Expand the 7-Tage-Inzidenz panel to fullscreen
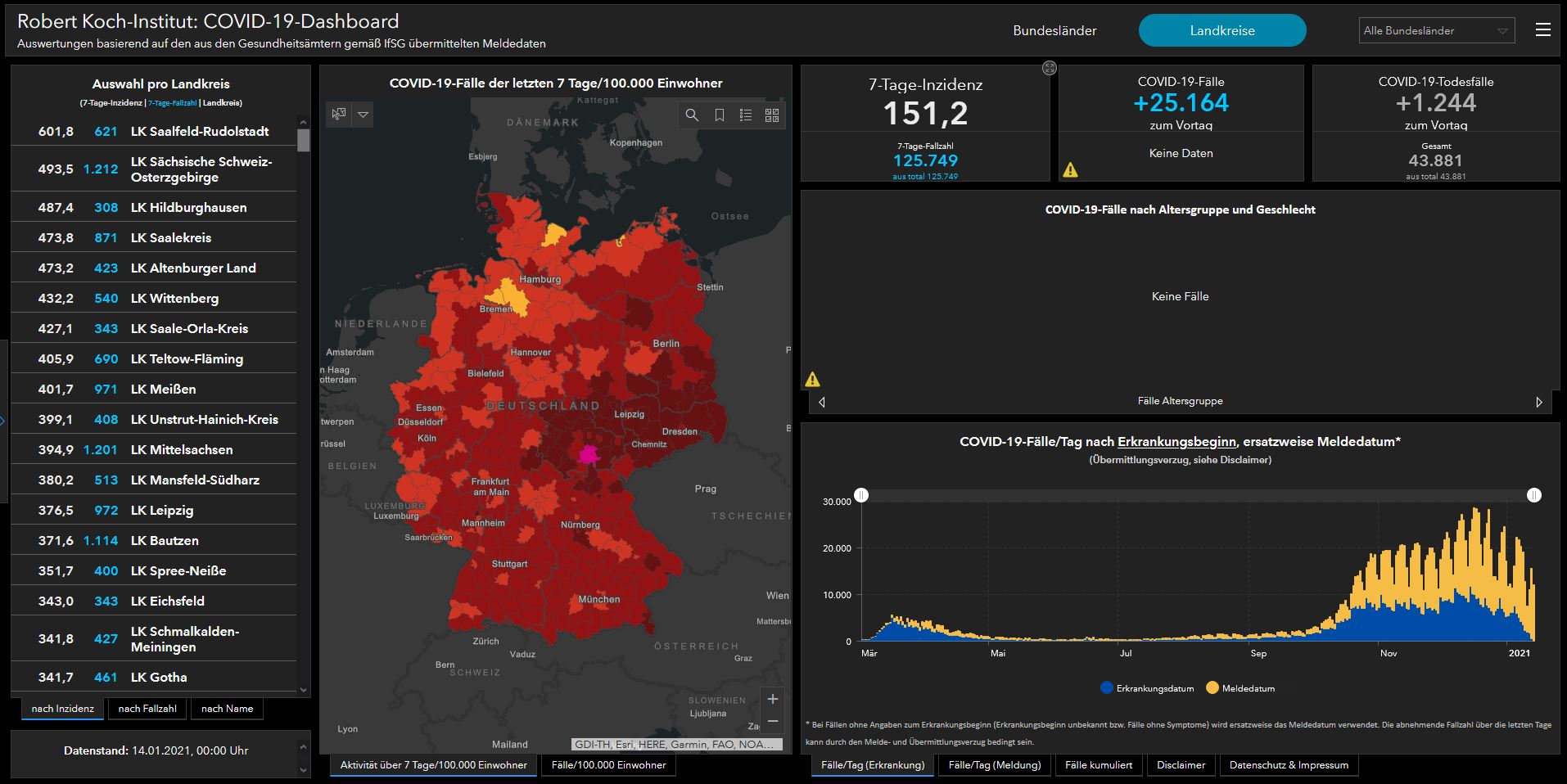 pyautogui.click(x=1049, y=68)
